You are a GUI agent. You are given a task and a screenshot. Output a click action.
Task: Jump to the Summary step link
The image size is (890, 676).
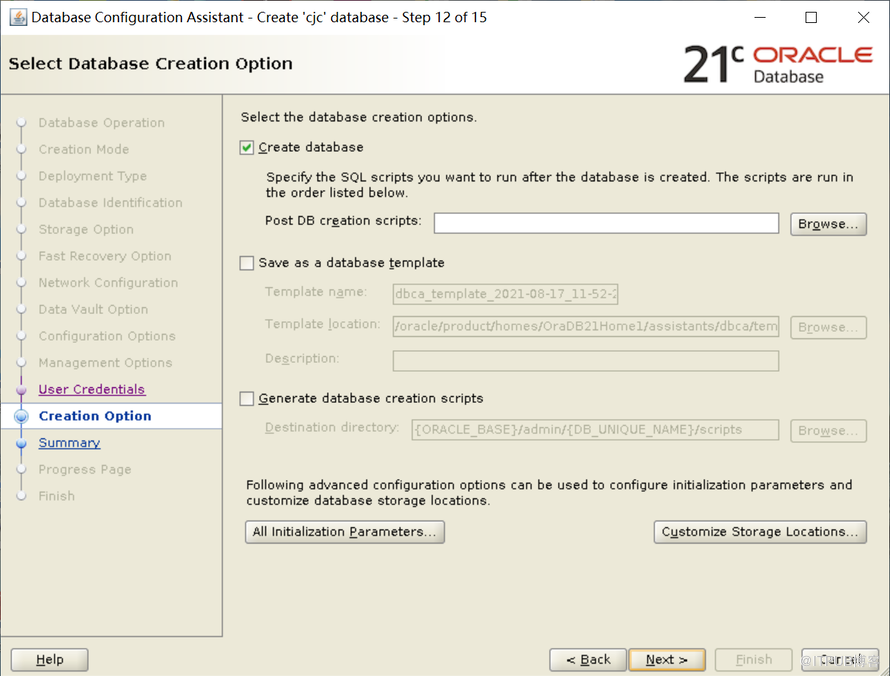[x=69, y=443]
